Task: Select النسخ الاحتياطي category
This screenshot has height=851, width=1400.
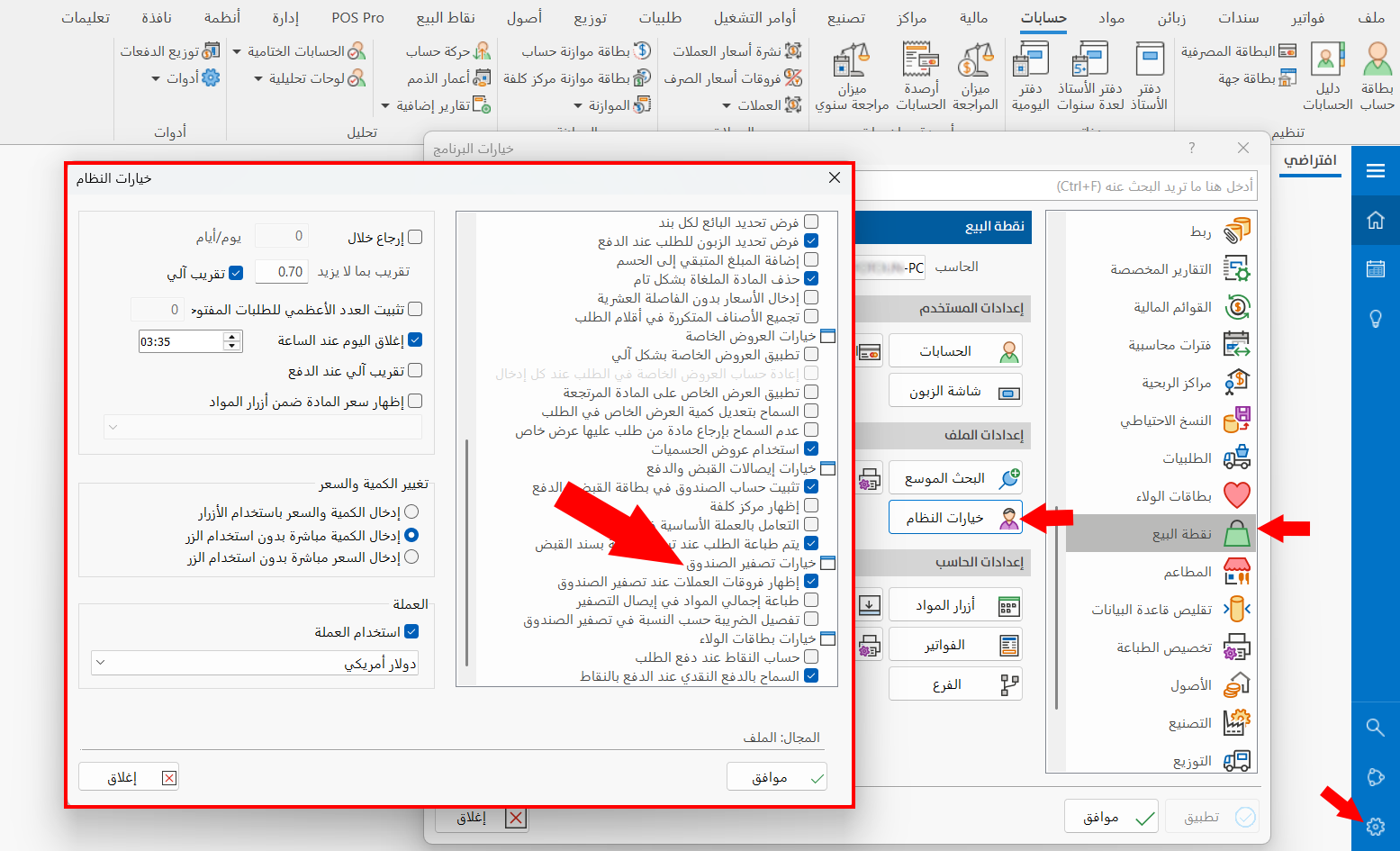Action: (1161, 421)
